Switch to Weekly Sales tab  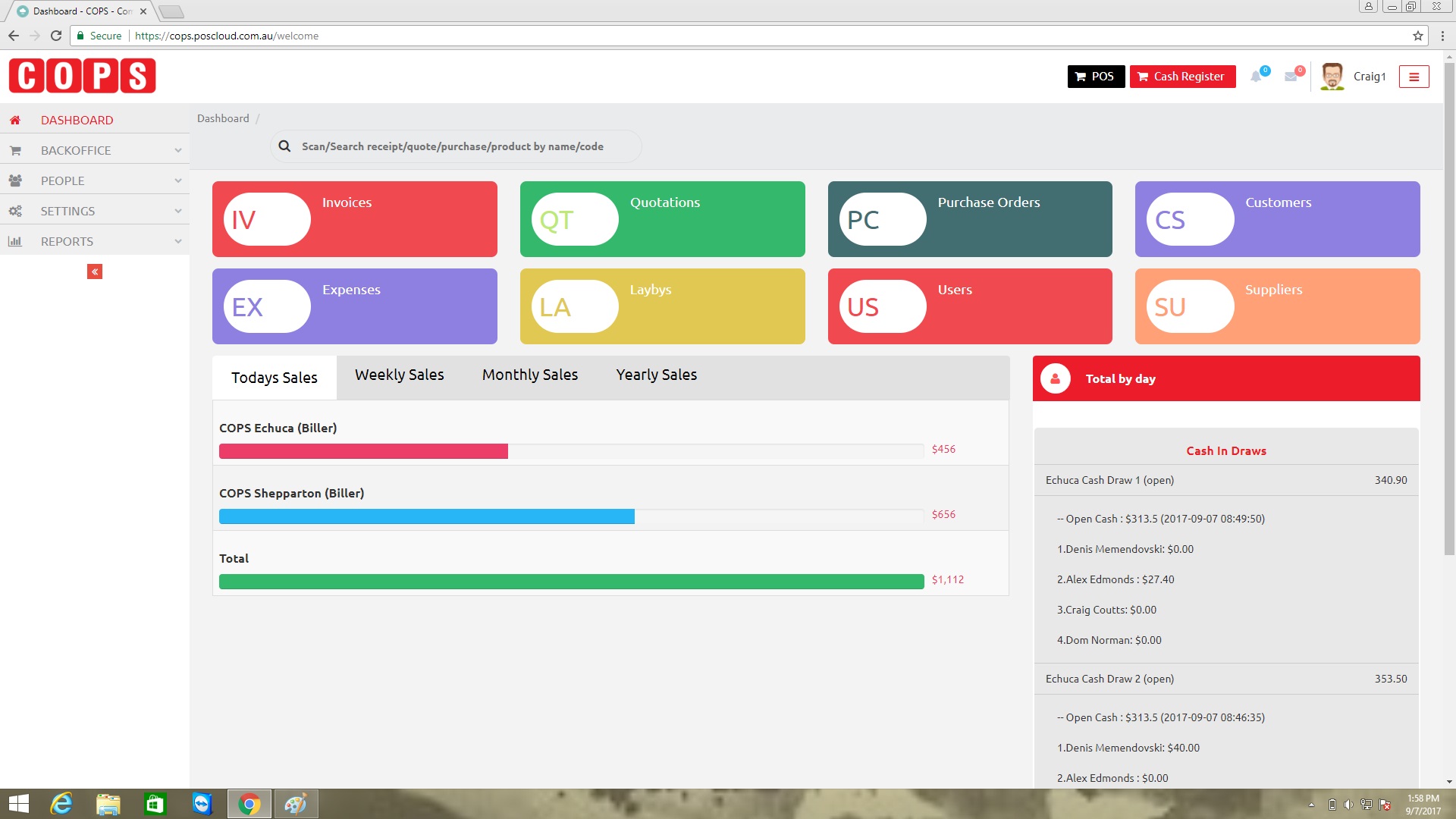tap(399, 375)
